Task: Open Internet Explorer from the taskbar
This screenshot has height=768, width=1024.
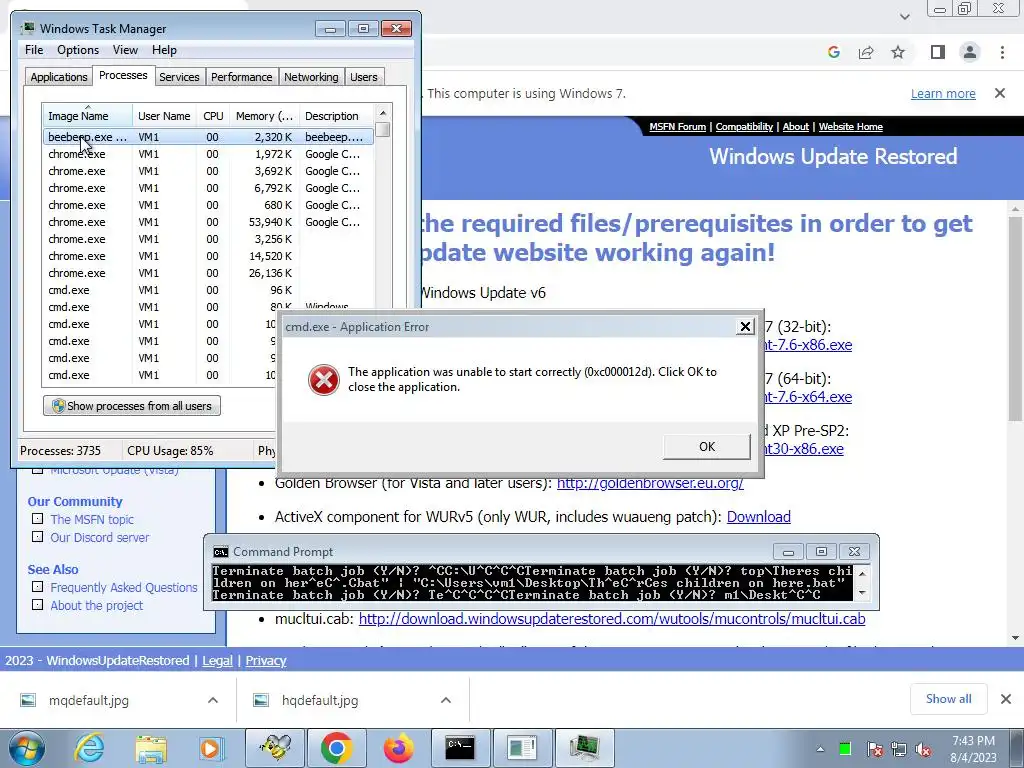Action: pos(89,747)
